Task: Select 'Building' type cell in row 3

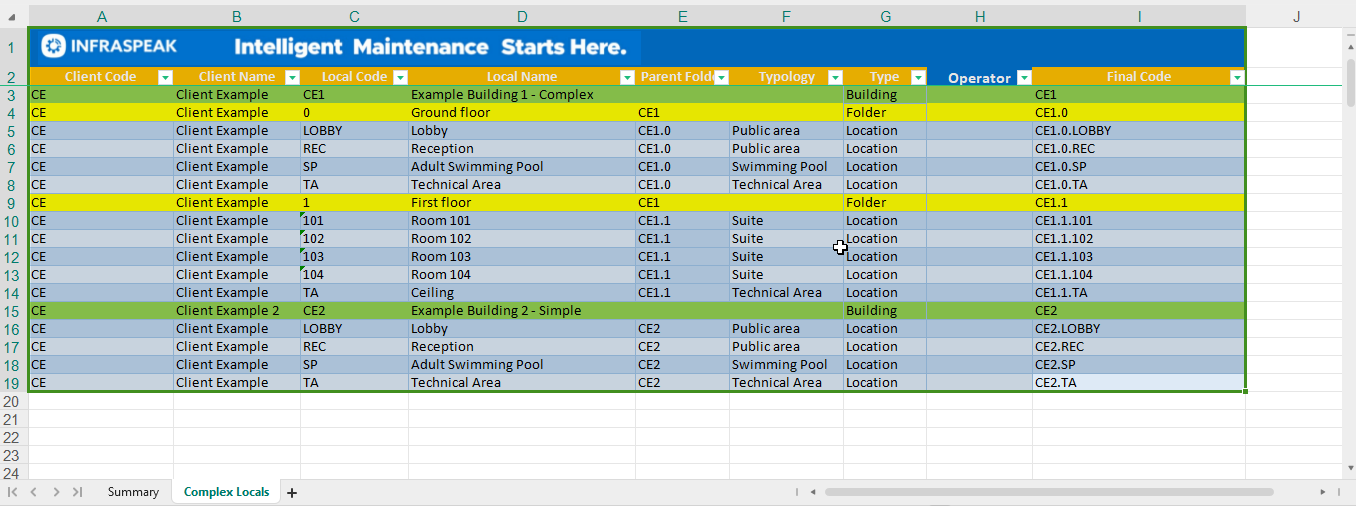Action: click(885, 95)
